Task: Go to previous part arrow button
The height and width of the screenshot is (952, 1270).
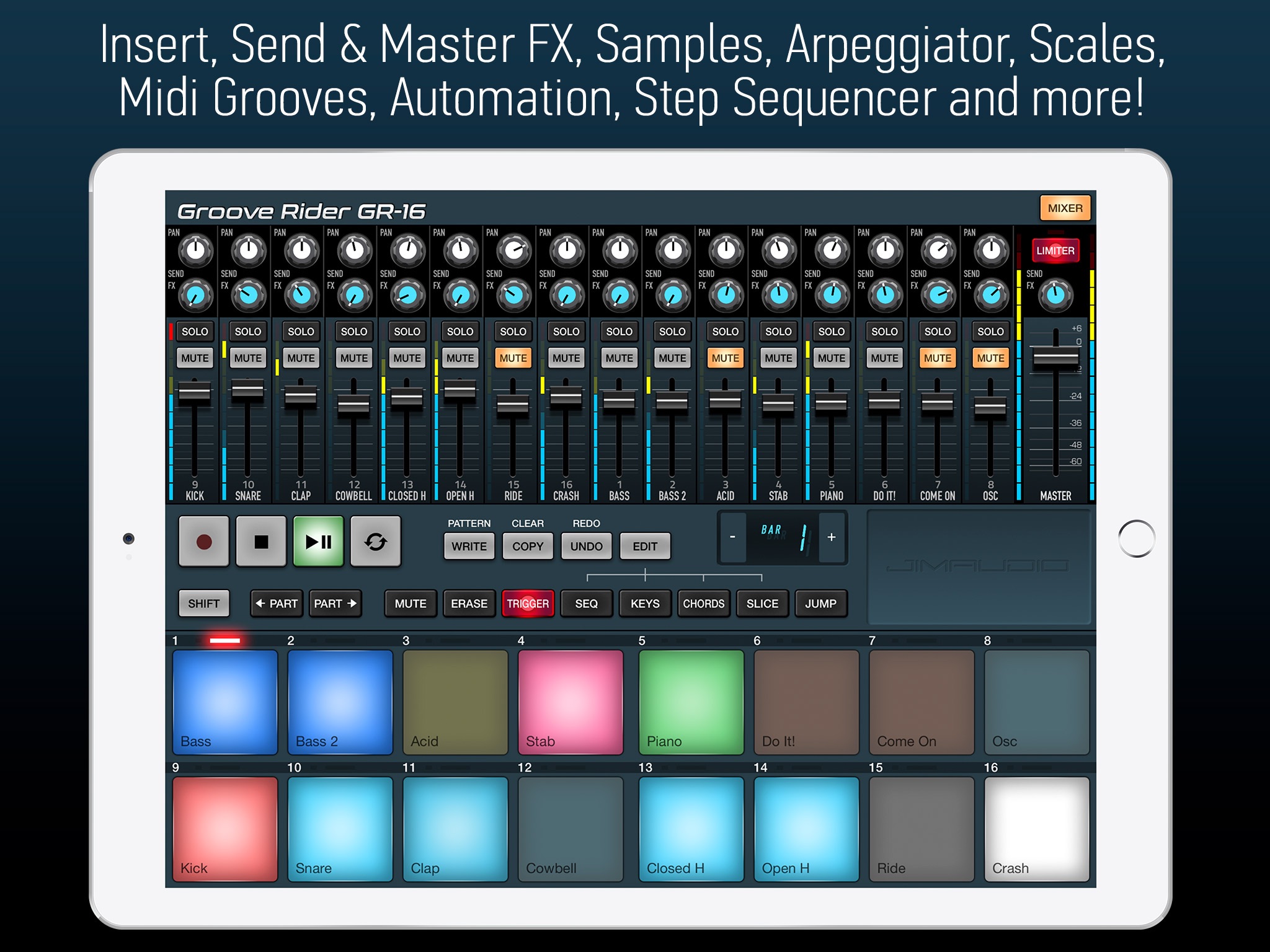Action: (x=277, y=604)
